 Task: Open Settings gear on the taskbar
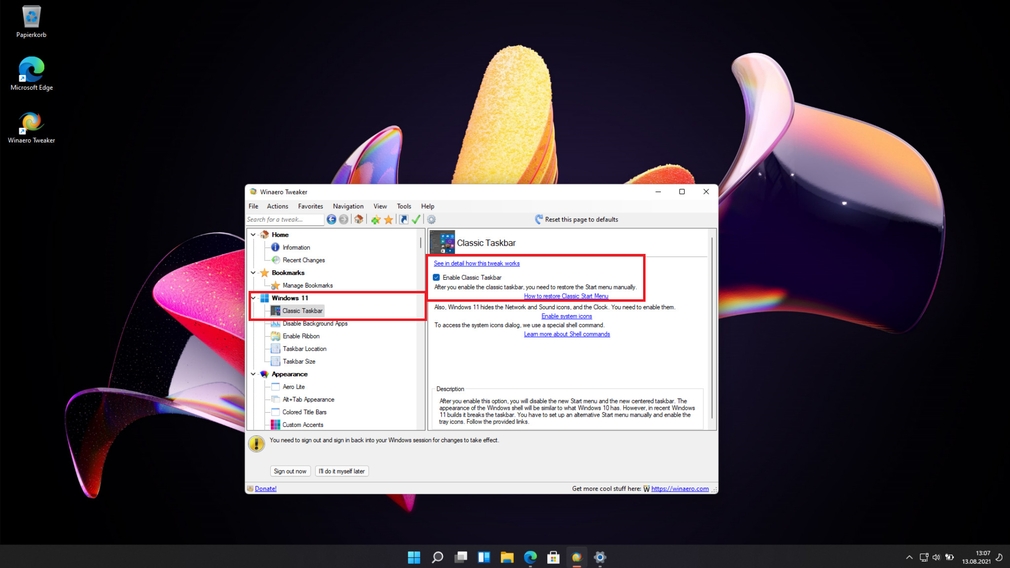pyautogui.click(x=600, y=557)
